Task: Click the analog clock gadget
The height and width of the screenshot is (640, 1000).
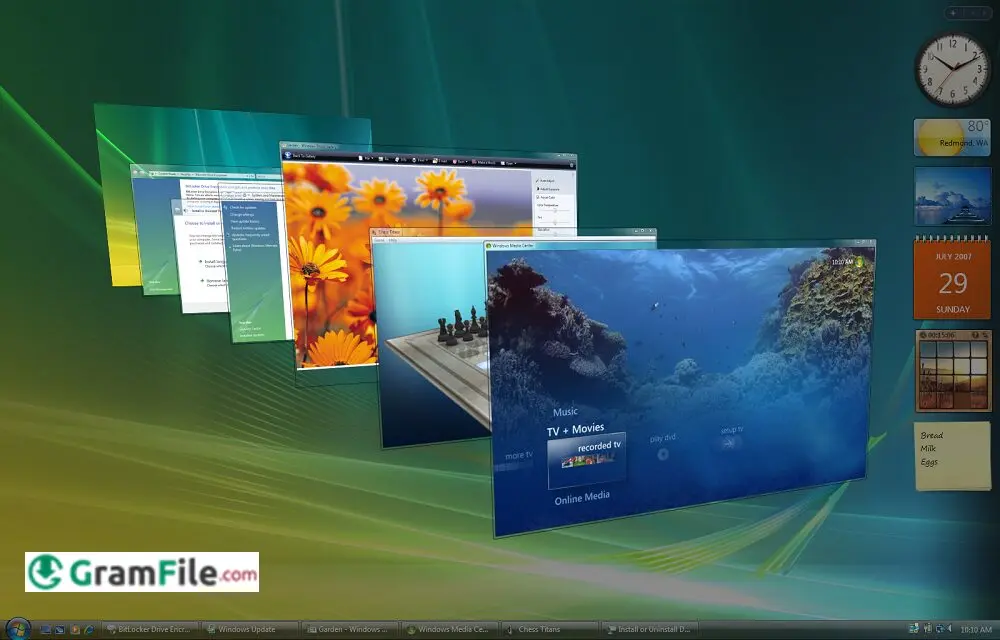Action: [951, 70]
